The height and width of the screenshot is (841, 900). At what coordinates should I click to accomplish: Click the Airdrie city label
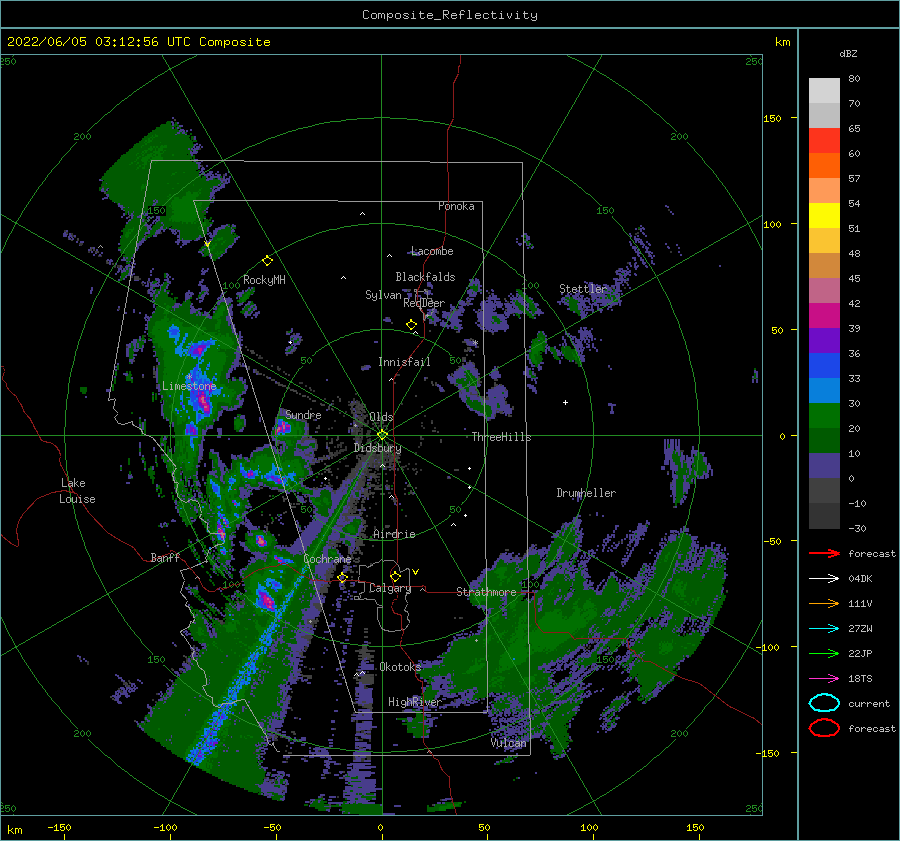[394, 534]
